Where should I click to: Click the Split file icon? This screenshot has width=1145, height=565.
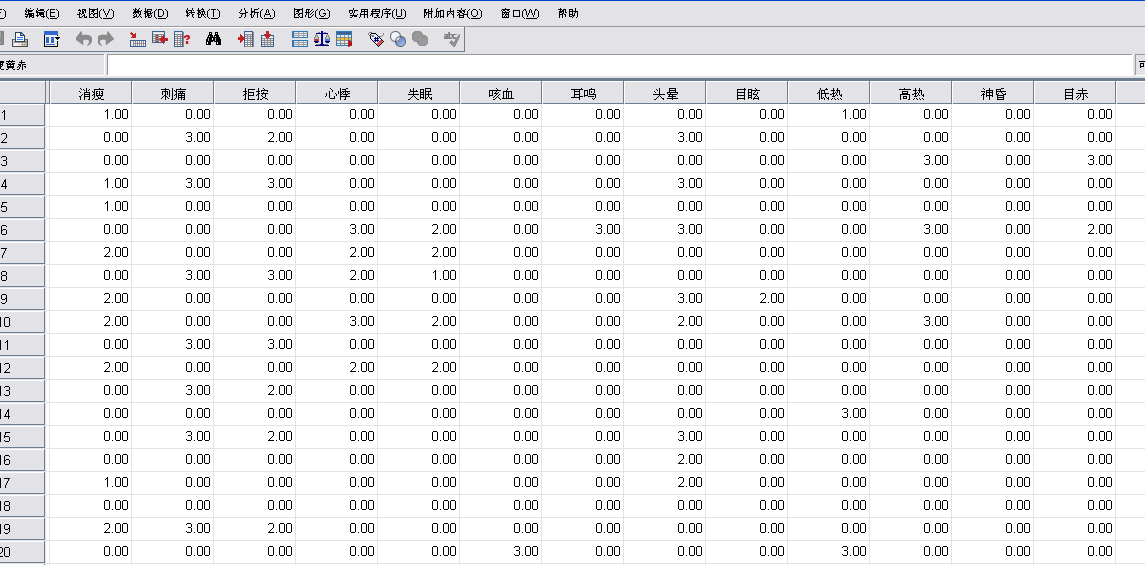[x=299, y=39]
